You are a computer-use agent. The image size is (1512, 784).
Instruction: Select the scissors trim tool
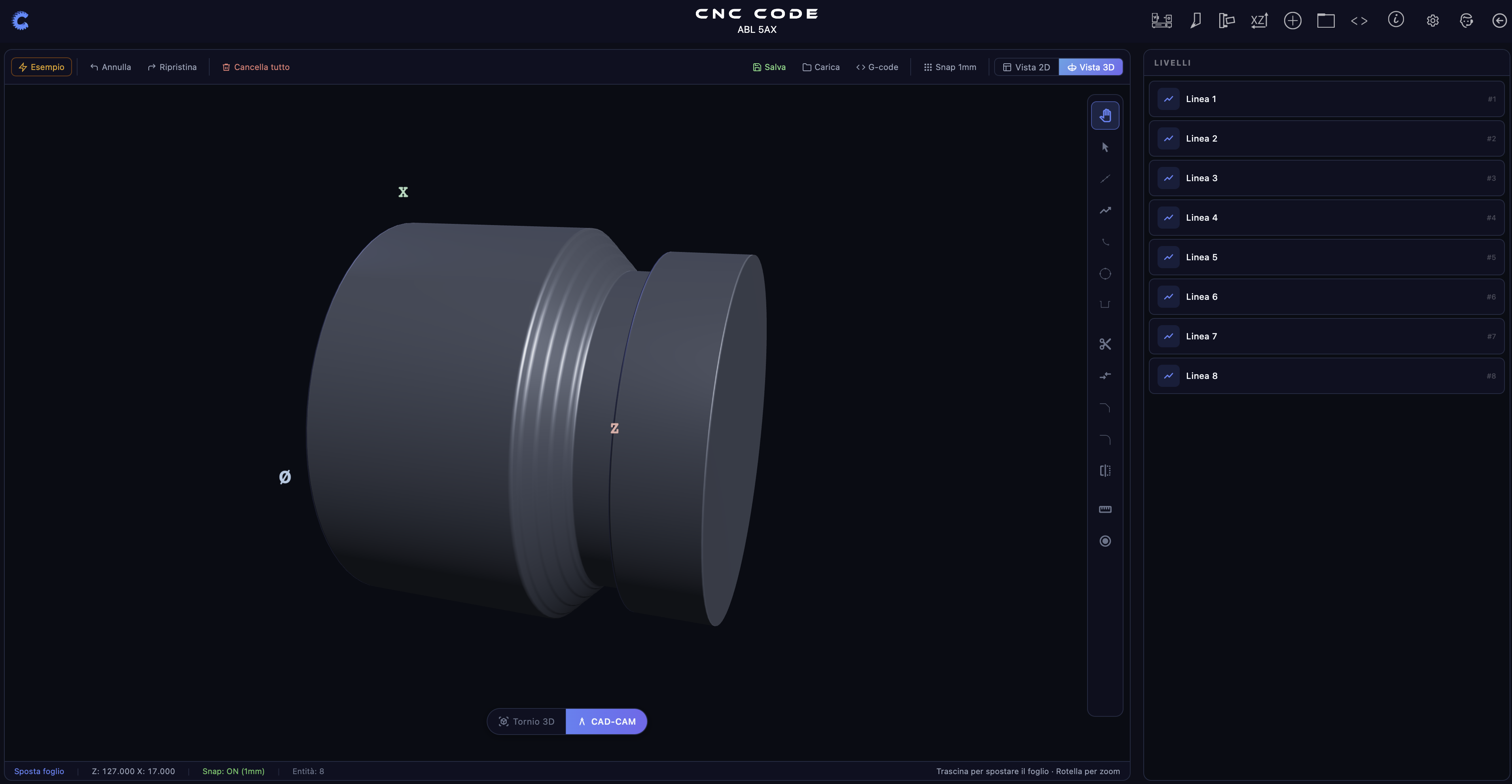(1105, 344)
